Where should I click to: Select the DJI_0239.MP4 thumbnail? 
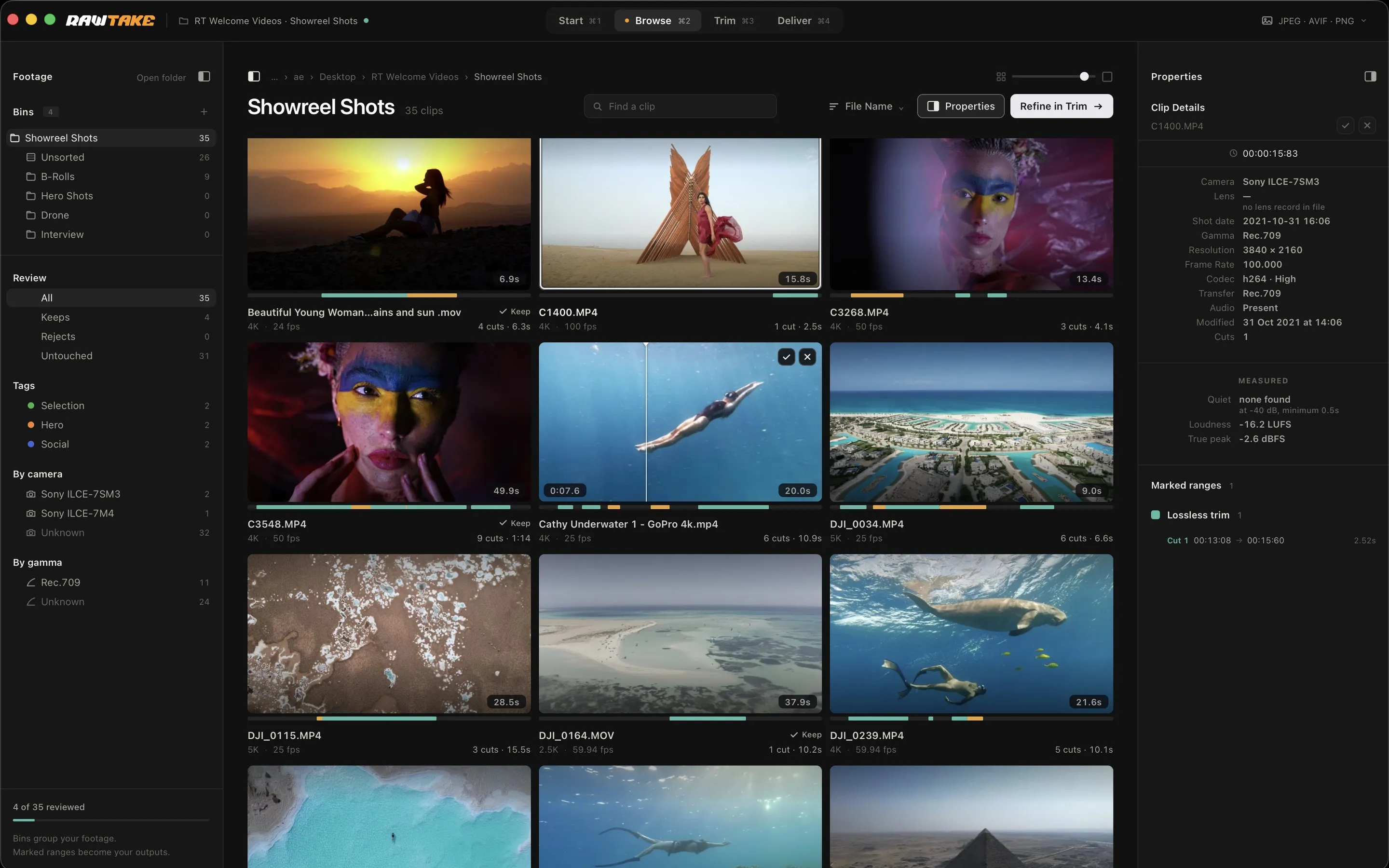971,634
